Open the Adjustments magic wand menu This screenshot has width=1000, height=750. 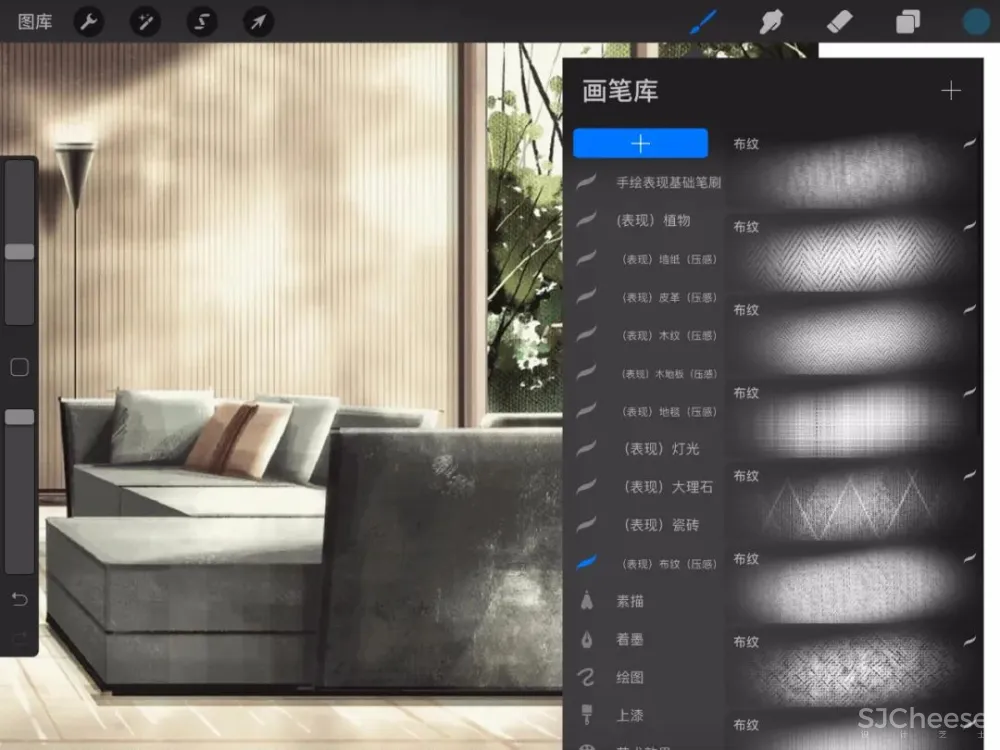click(x=146, y=21)
